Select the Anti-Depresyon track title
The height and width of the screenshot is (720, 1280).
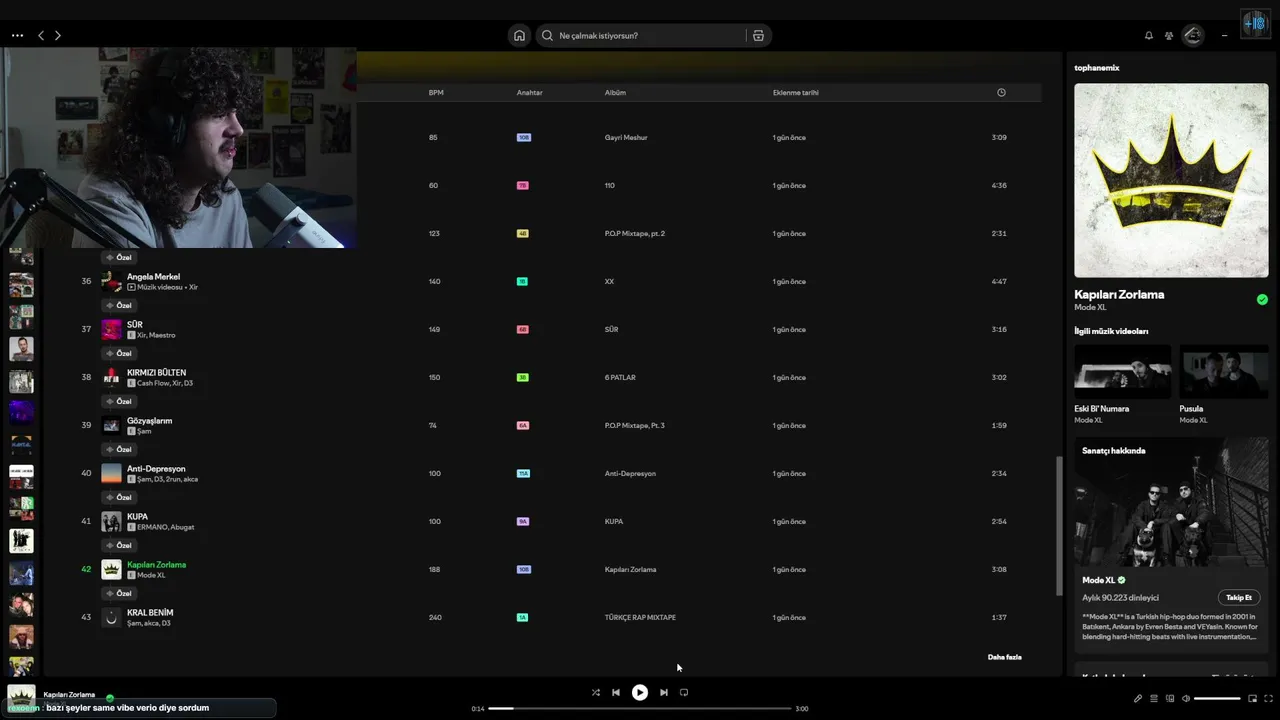(156, 468)
